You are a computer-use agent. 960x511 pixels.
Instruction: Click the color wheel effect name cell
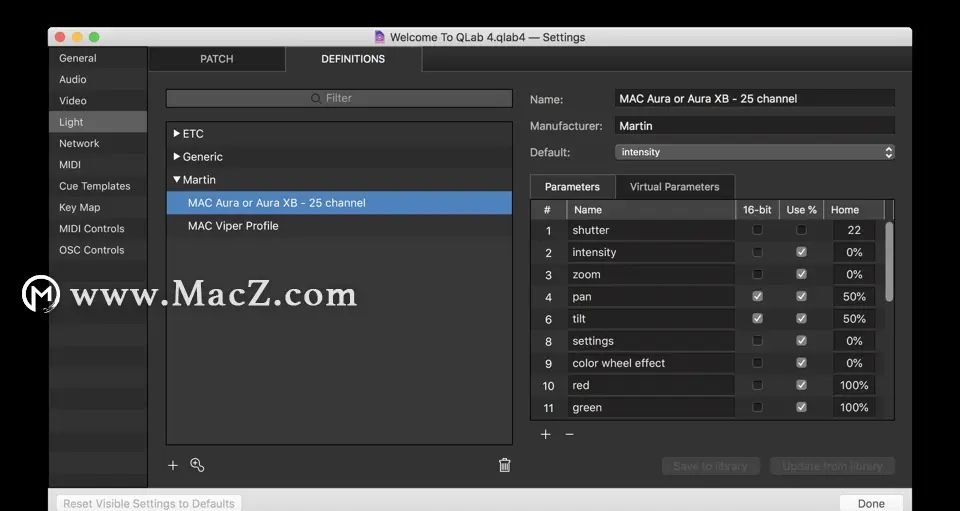pos(651,363)
